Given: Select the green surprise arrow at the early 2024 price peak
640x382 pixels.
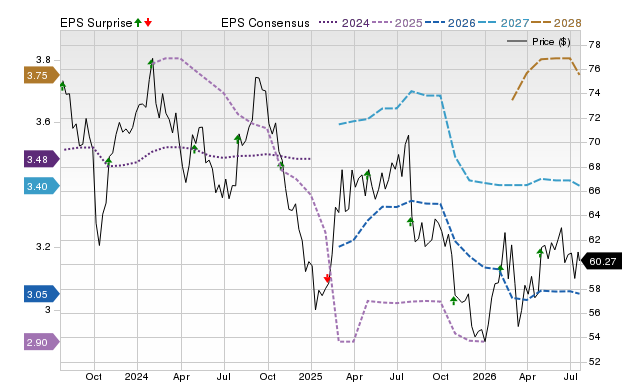Looking at the screenshot, I should click(x=151, y=63).
